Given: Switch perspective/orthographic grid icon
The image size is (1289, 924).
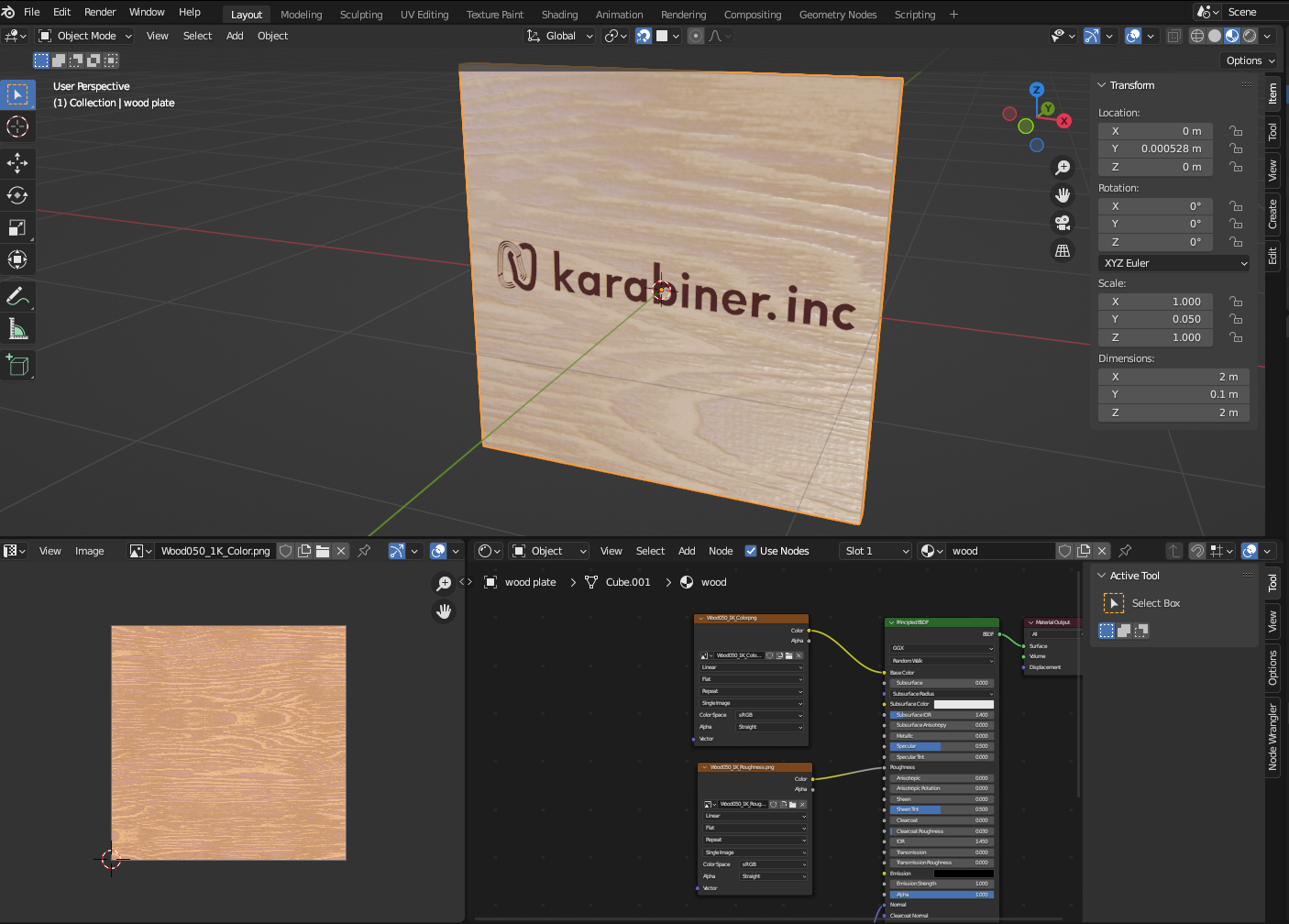Looking at the screenshot, I should 1063,250.
